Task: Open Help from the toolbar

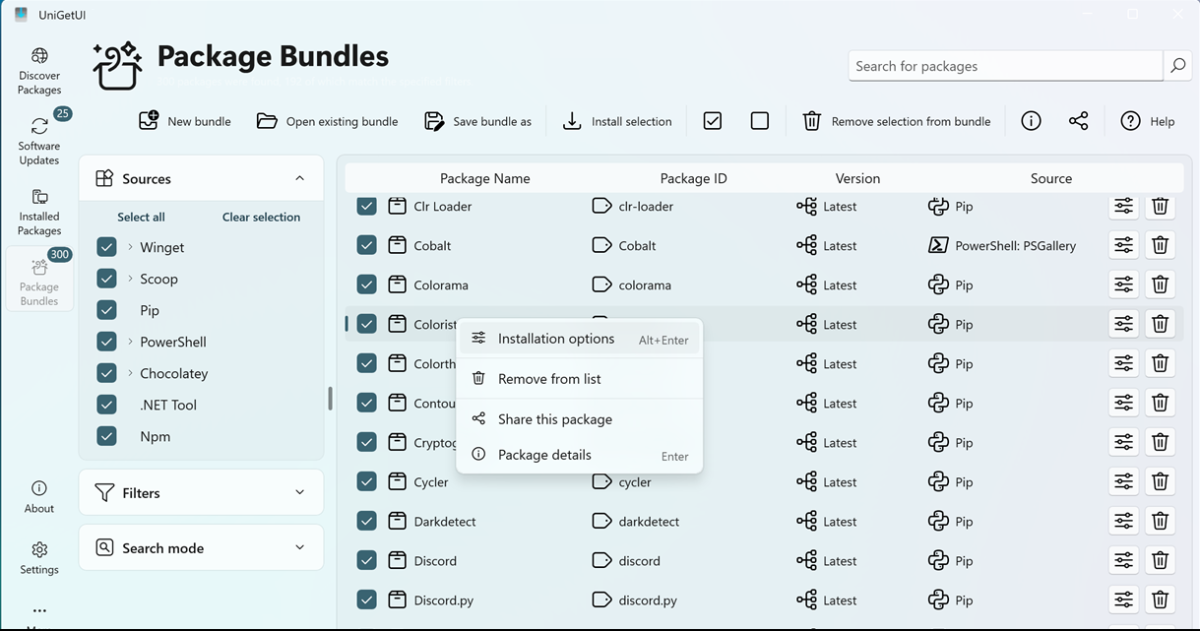Action: coord(1148,121)
